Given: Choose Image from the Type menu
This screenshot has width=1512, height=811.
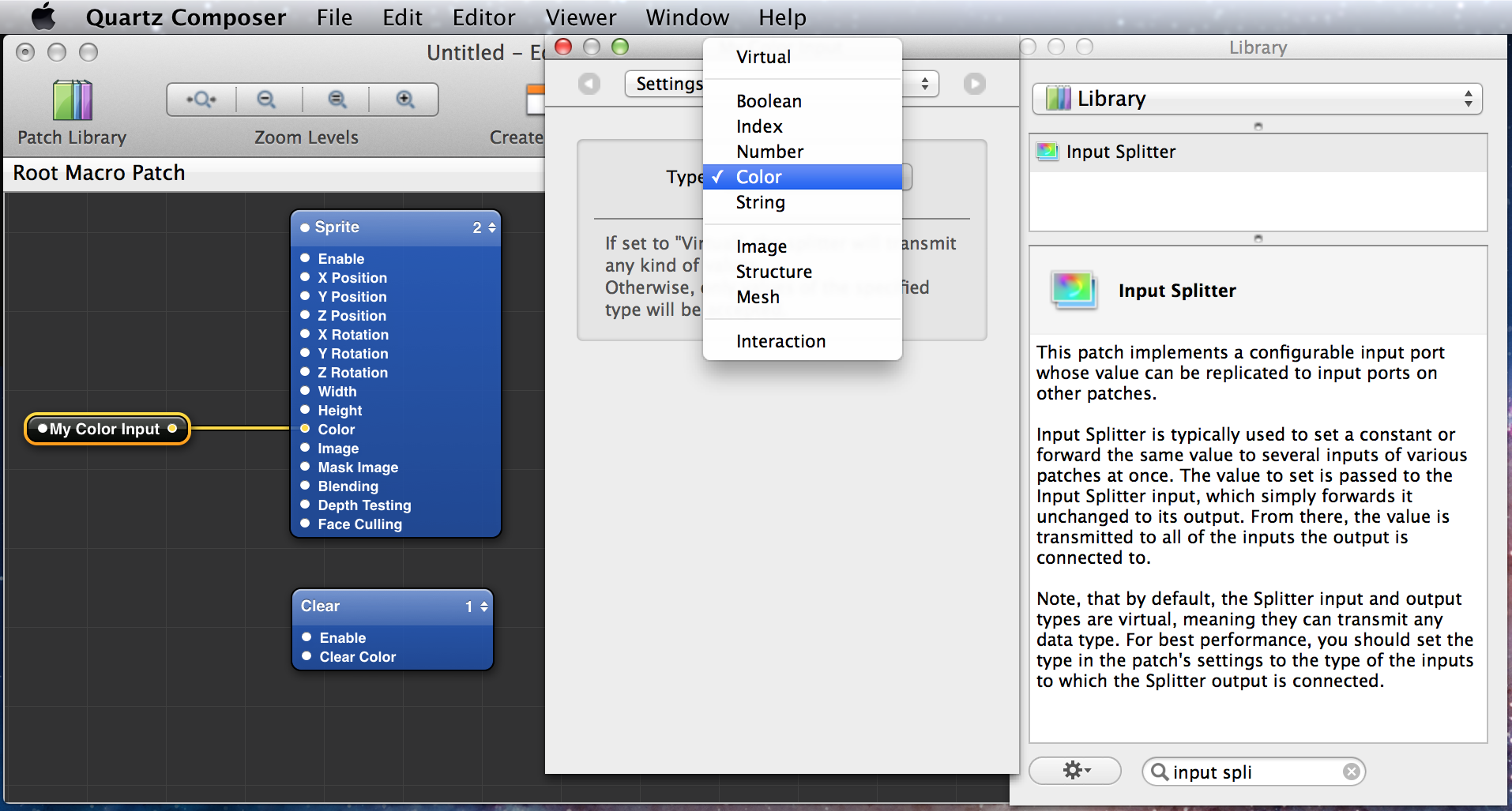Looking at the screenshot, I should [x=803, y=246].
